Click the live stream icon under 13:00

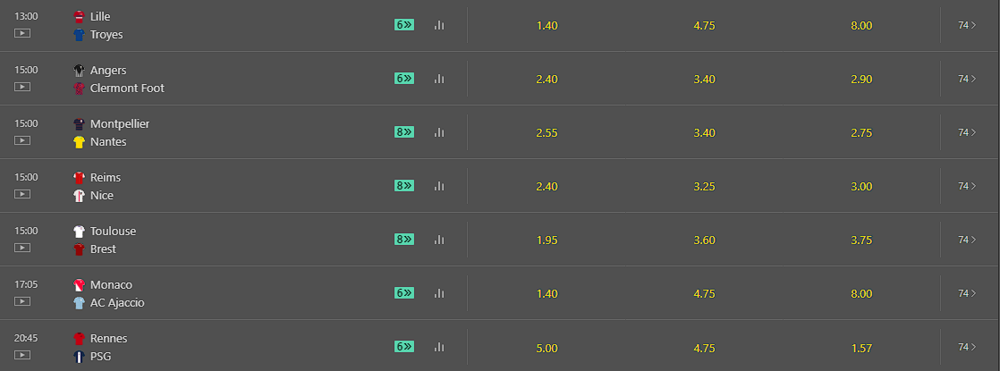point(22,33)
